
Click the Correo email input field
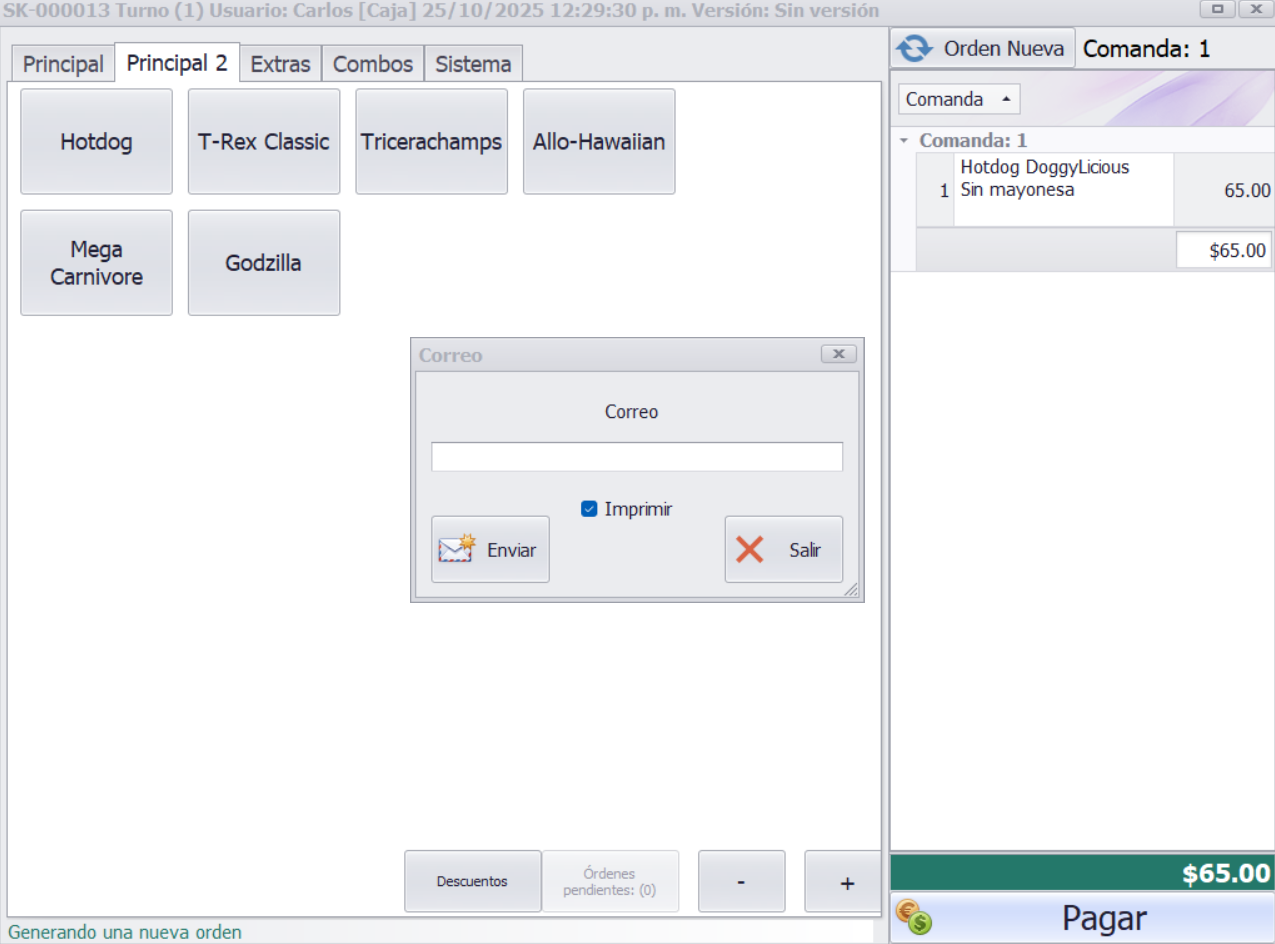pyautogui.click(x=637, y=457)
